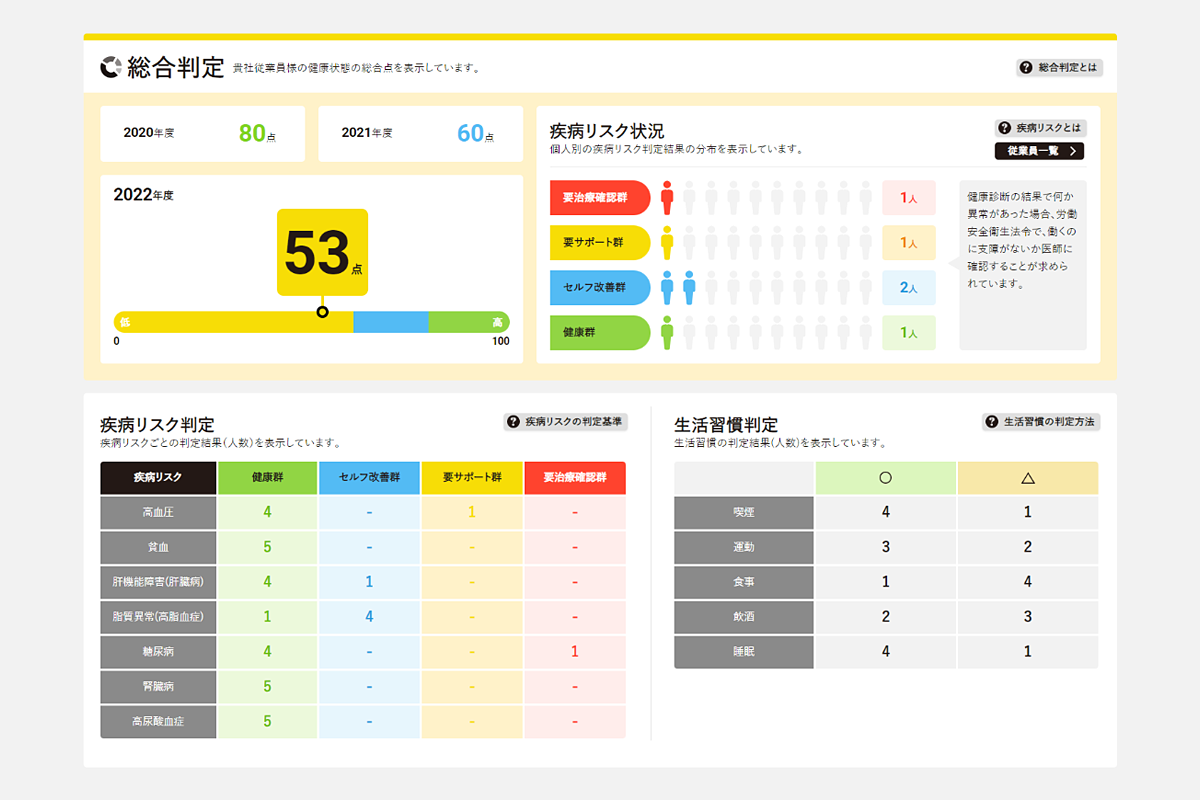
Task: Click the 疾病リスク状況 section heading
Action: tap(607, 131)
